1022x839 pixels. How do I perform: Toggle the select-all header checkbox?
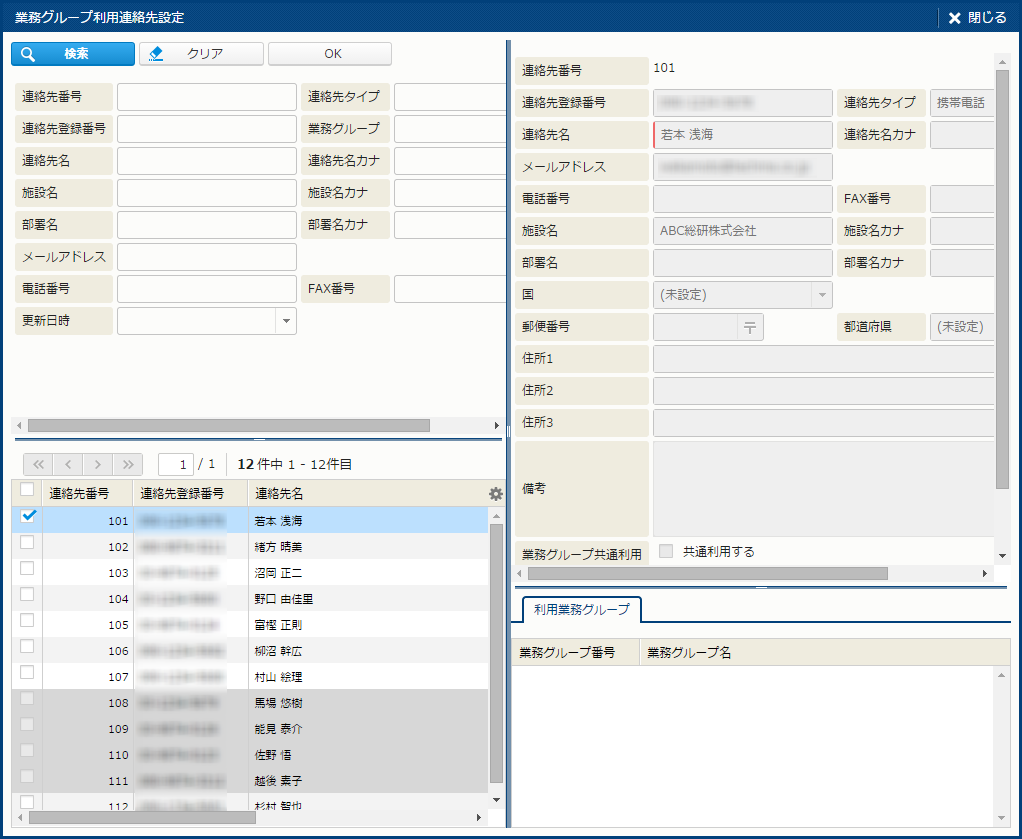point(27,490)
